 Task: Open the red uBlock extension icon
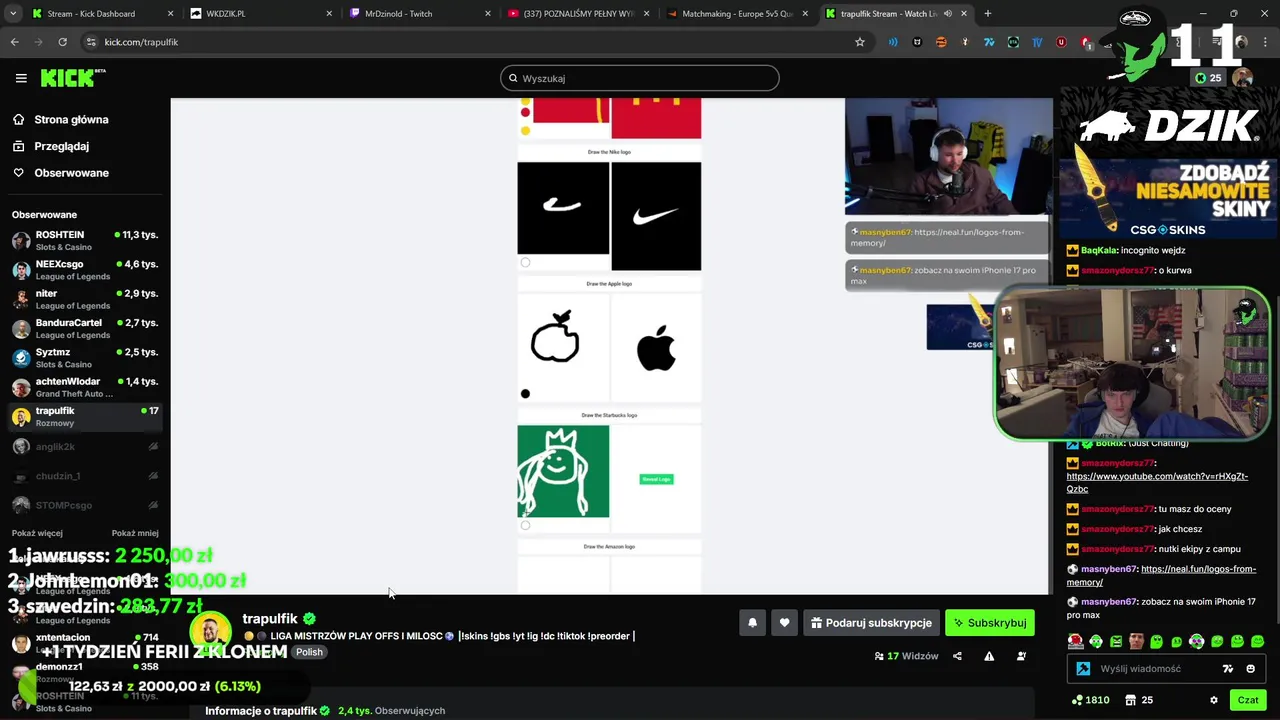click(1061, 42)
